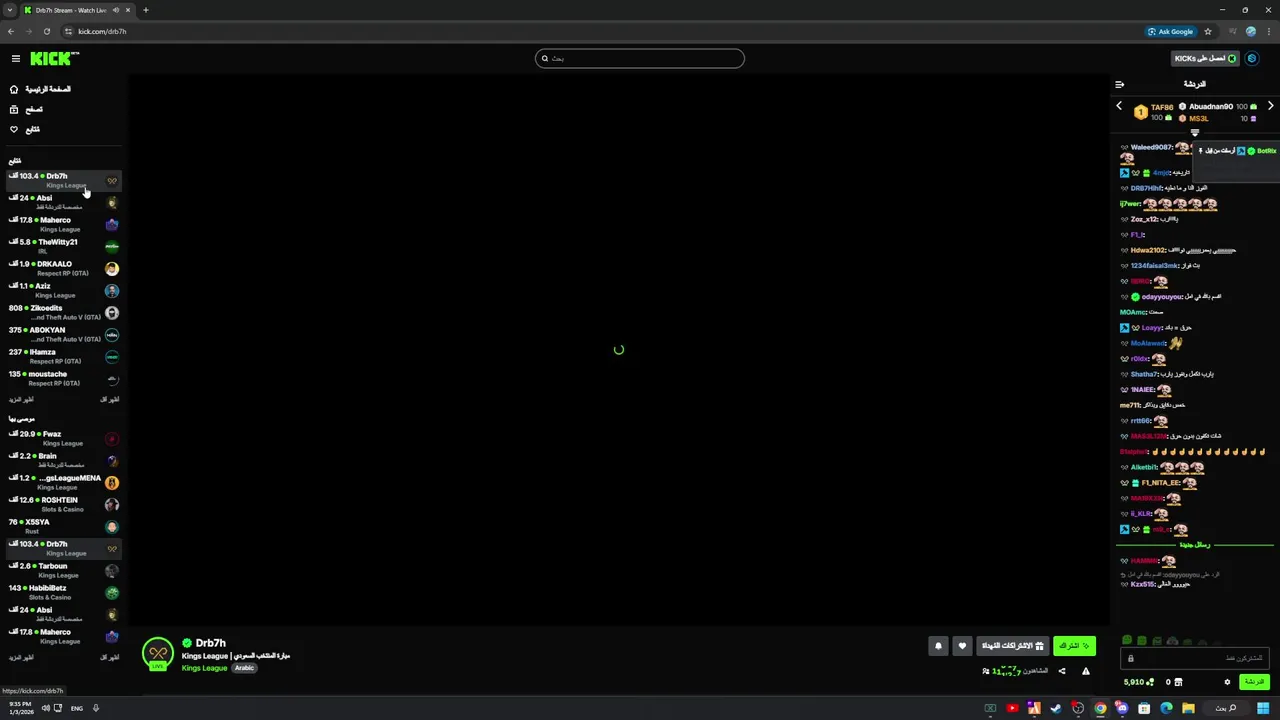Open Aziz Kings League channel

pyautogui.click(x=62, y=290)
